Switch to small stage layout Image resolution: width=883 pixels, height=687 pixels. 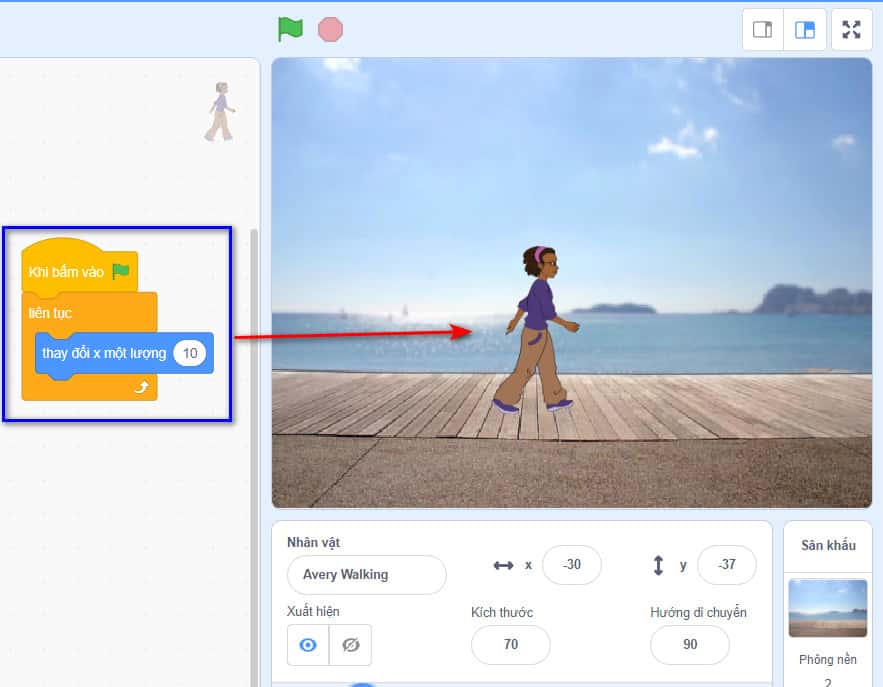[762, 30]
